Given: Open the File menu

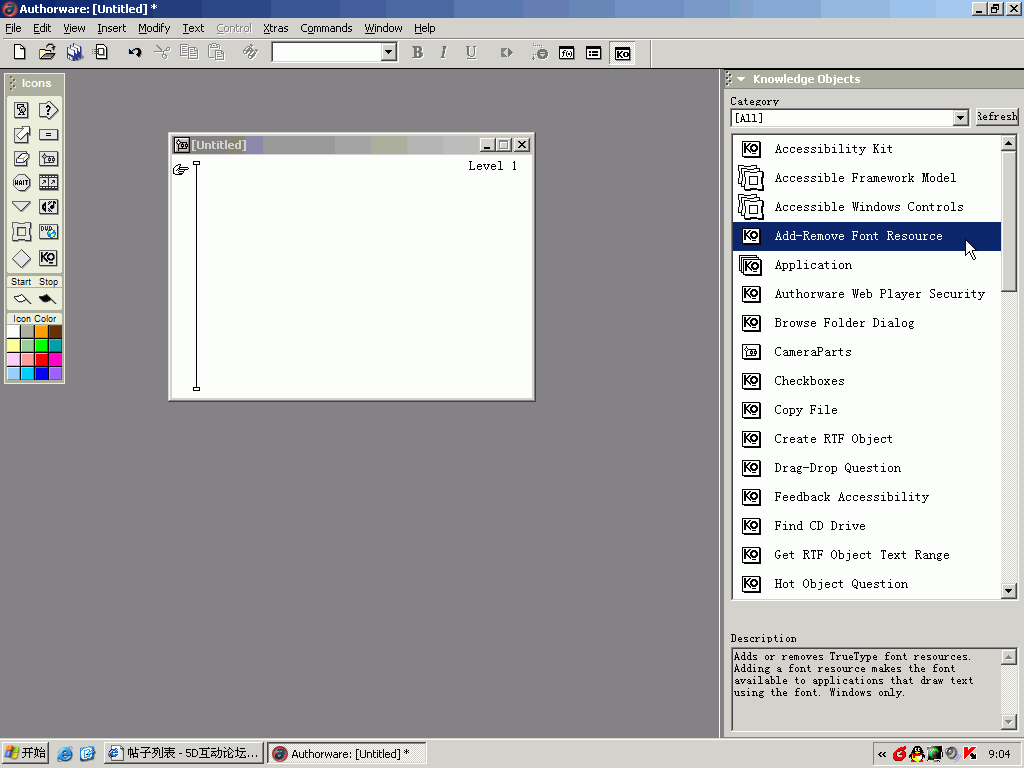Looking at the screenshot, I should (x=13, y=28).
